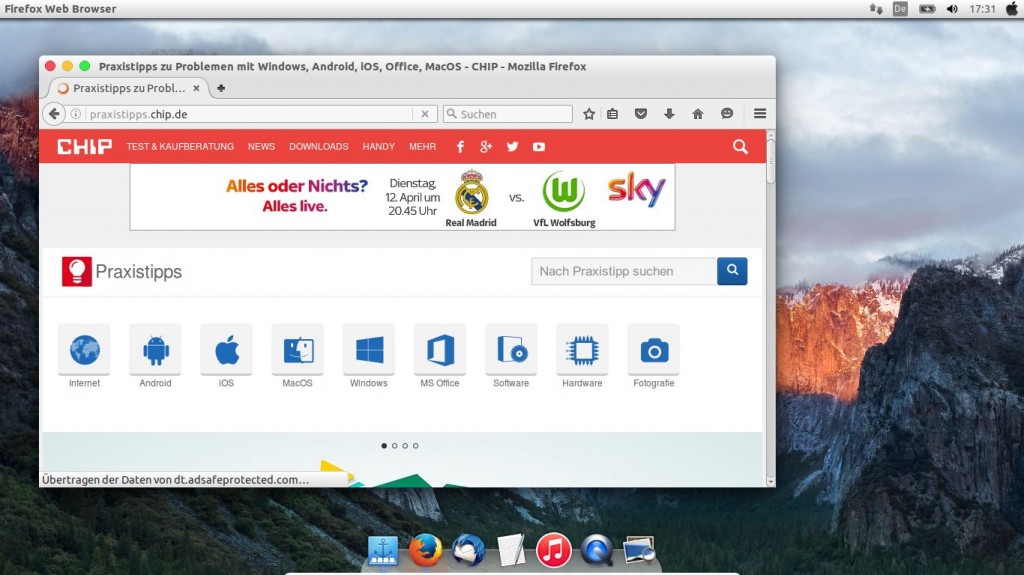Screen dimensions: 1024x575
Task: Open the DOWNLOADS navigation item
Action: 319,147
